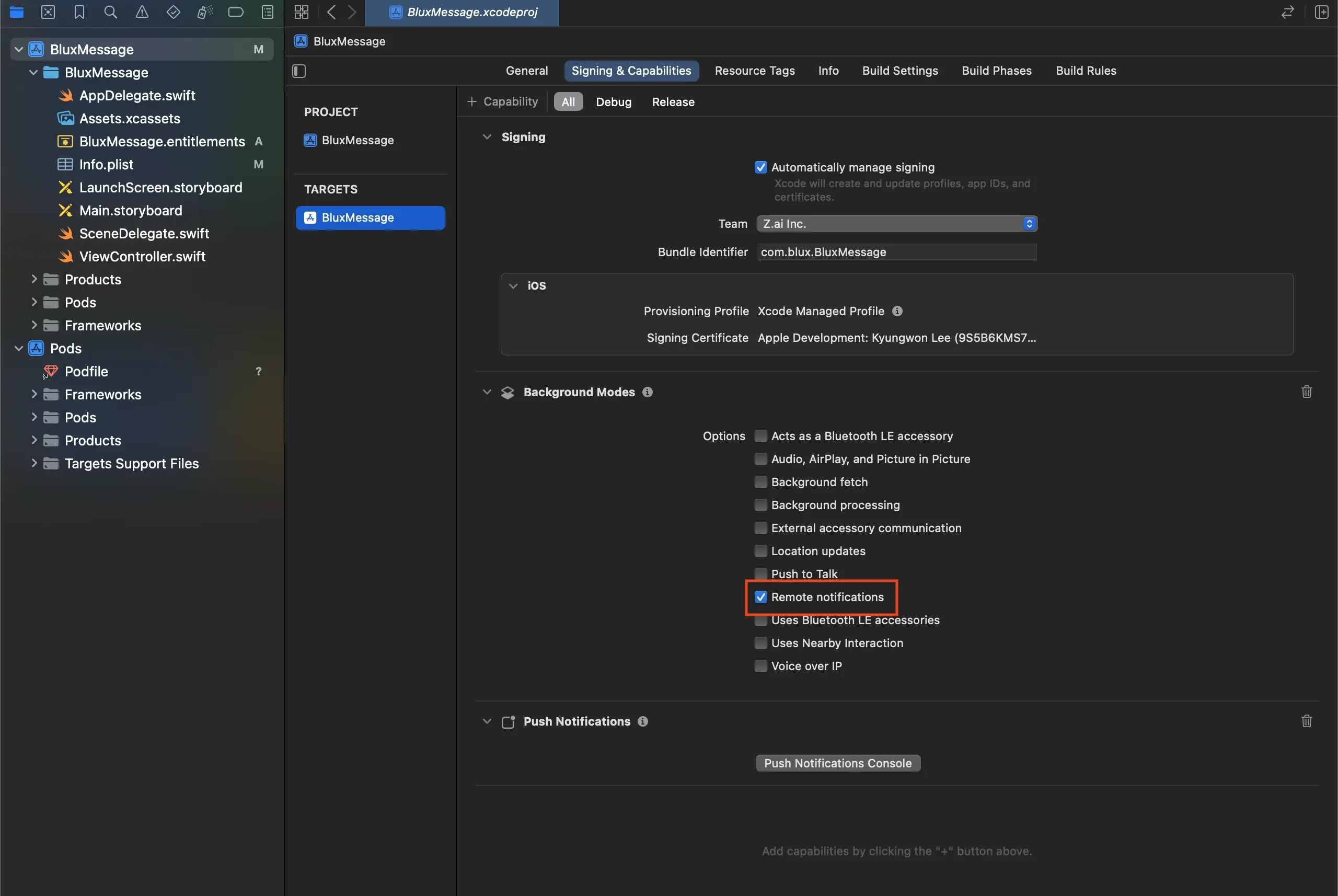Open the Build Settings tab
This screenshot has width=1338, height=896.
pos(900,71)
